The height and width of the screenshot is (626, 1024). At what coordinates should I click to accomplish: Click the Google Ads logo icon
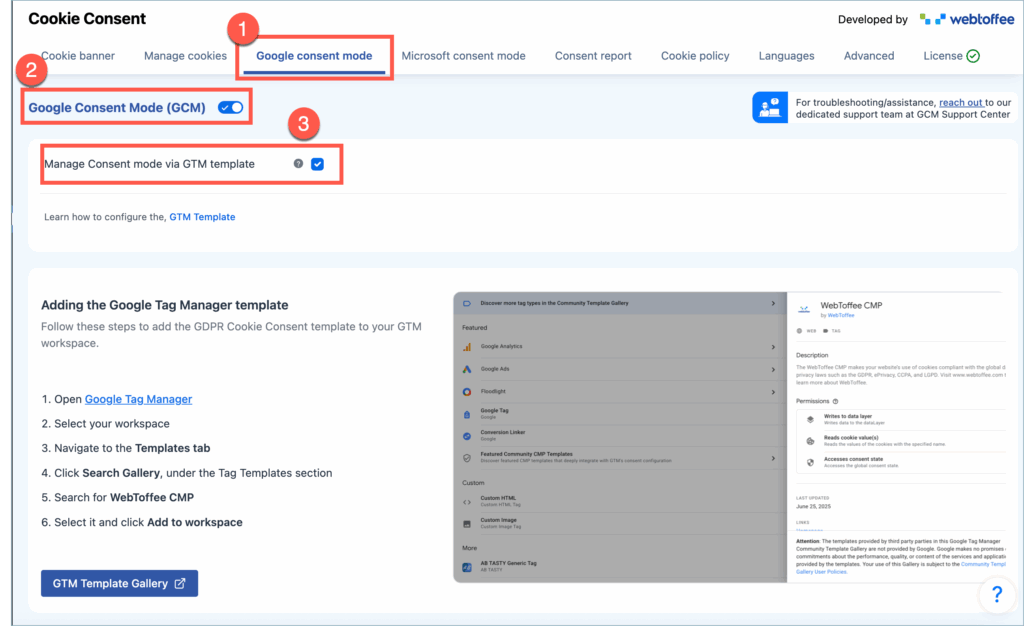[467, 369]
